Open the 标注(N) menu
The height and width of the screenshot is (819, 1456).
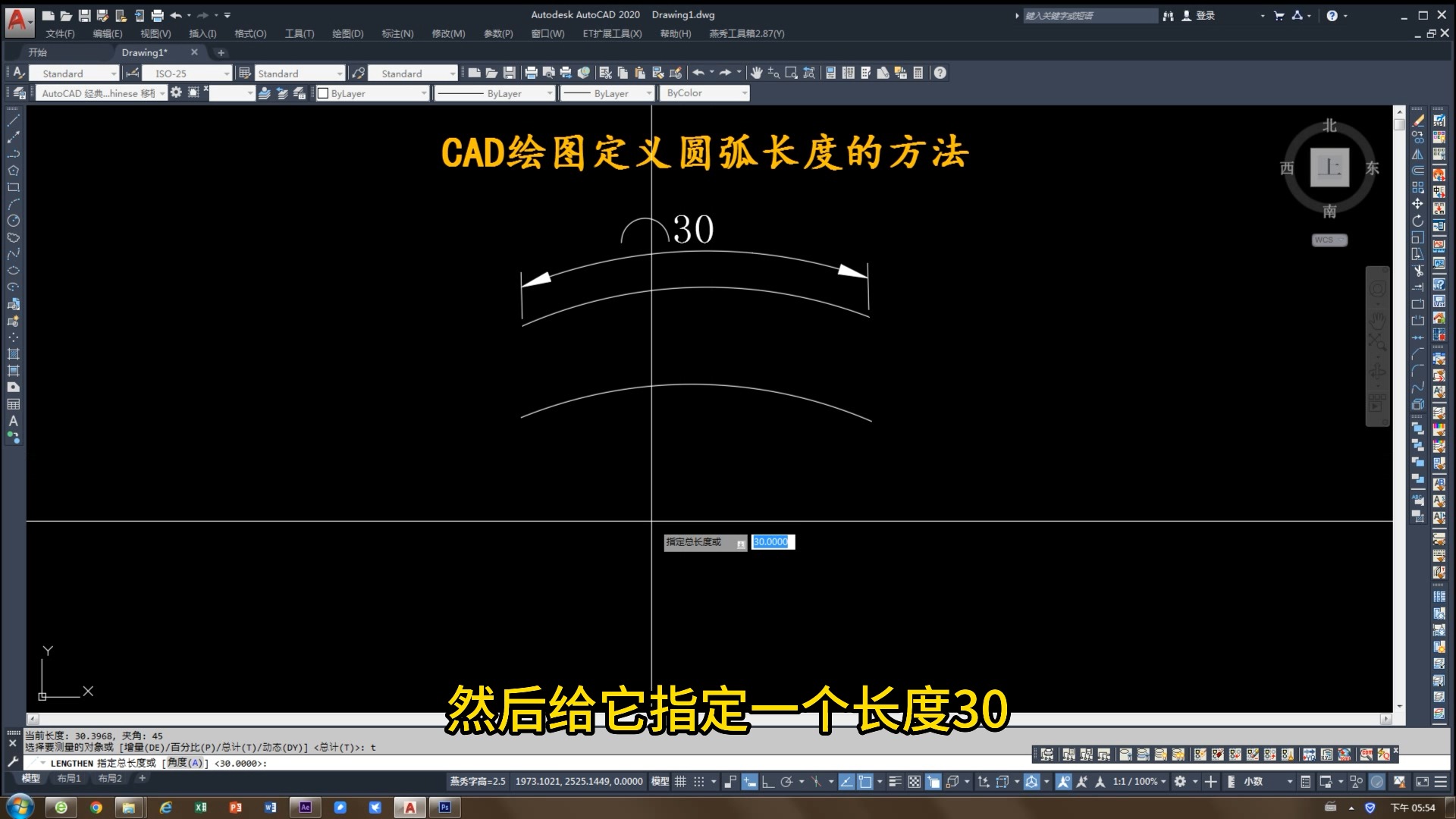coord(397,33)
